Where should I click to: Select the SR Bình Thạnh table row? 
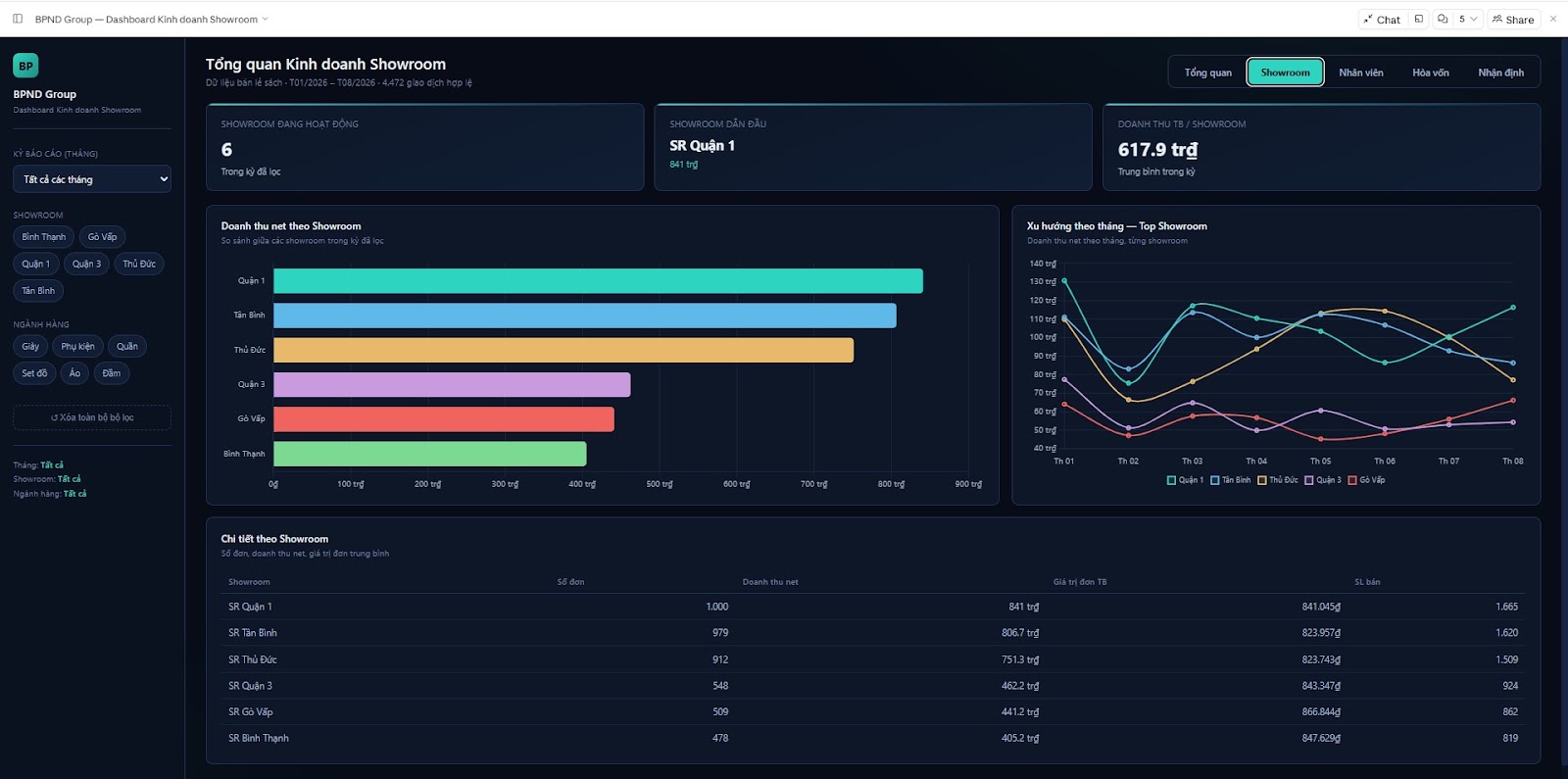(x=873, y=738)
